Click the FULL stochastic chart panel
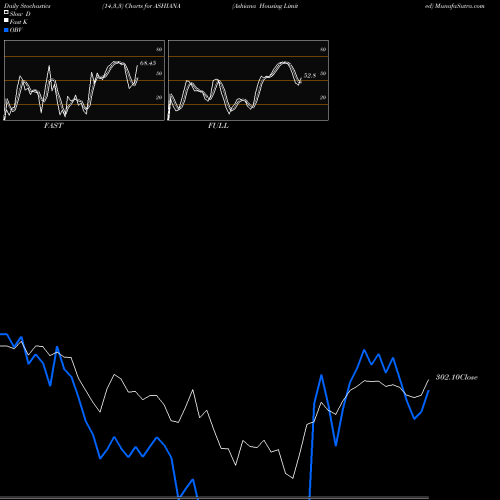Viewport: 500px width, 500px height. pyautogui.click(x=248, y=80)
